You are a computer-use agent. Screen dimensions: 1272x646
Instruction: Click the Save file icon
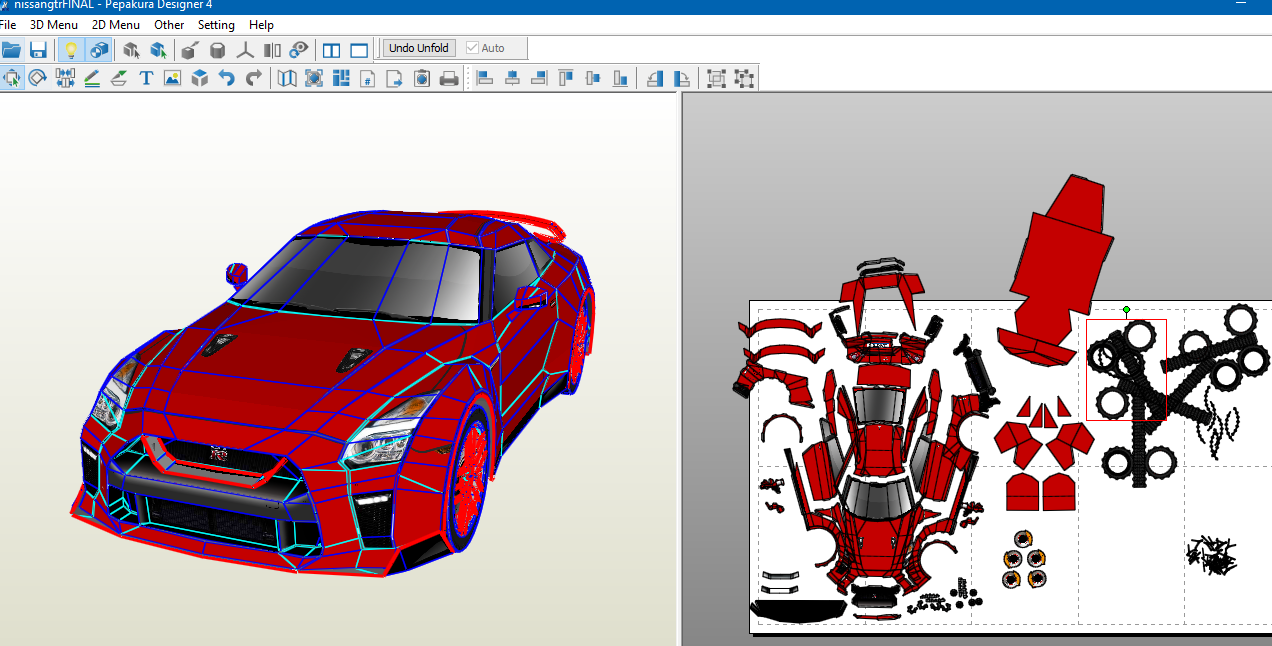point(39,48)
